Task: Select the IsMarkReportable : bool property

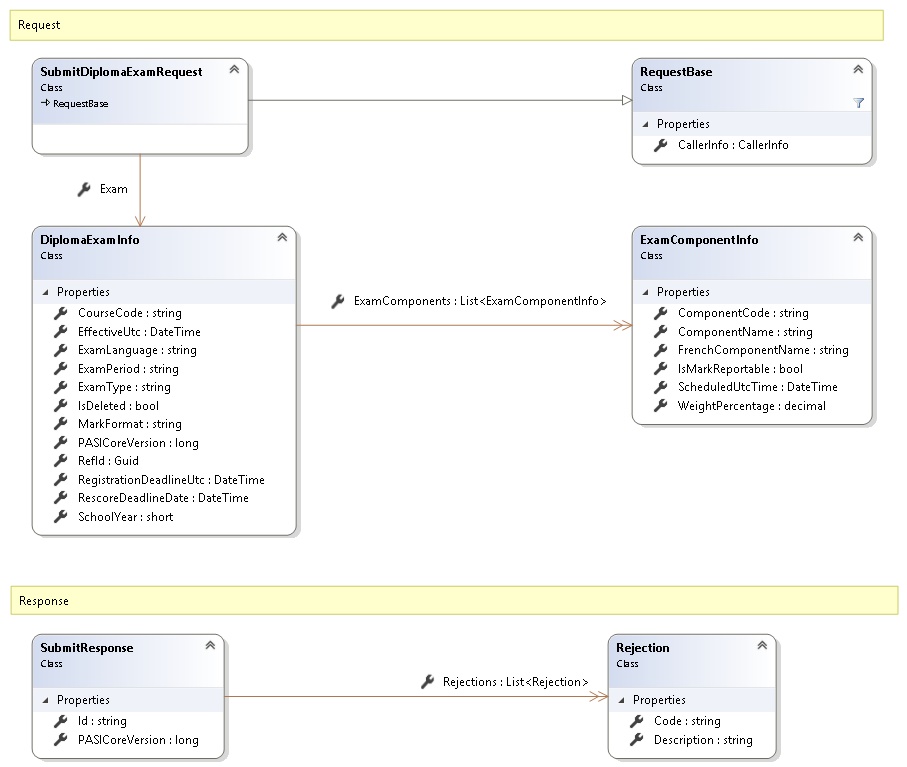Action: (x=740, y=369)
